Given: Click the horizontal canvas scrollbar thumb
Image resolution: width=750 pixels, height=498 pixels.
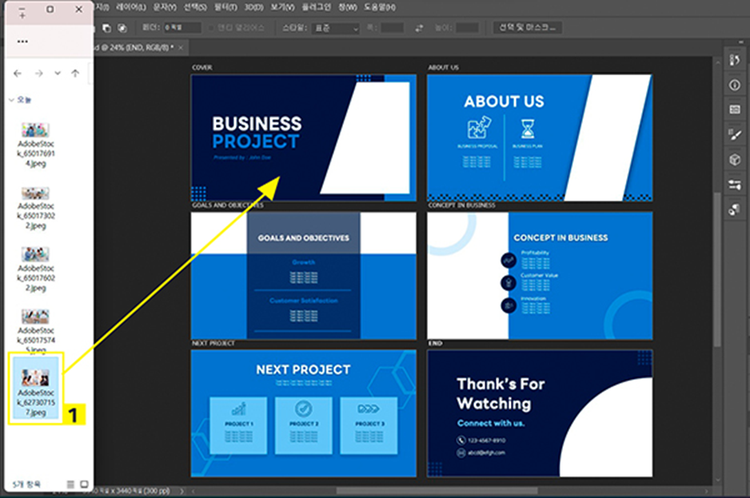Looking at the screenshot, I should [x=437, y=491].
